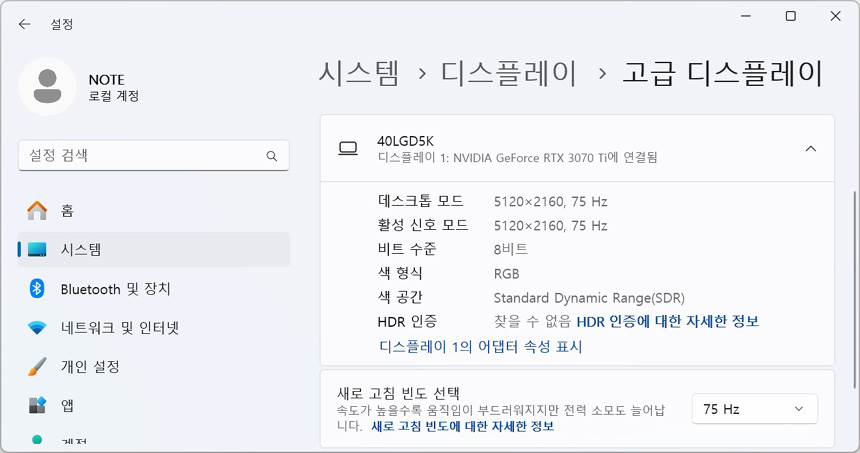Viewport: 860px width, 453px height.
Task: Open the 75 Hz refresh rate dropdown
Action: pos(754,409)
